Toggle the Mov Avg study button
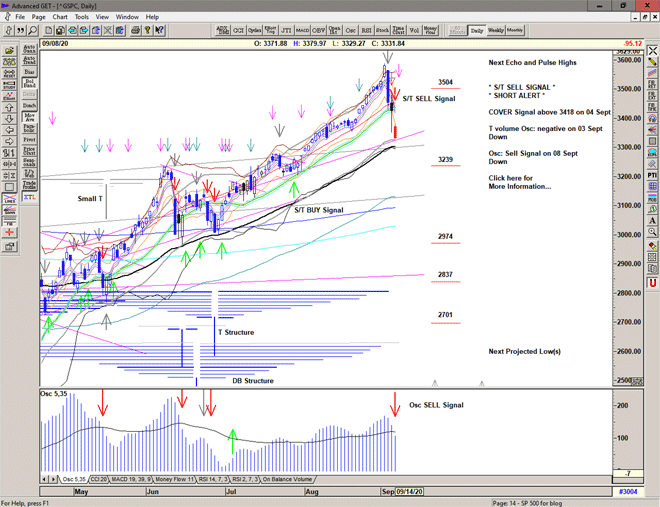Viewport: 660px width, 507px height. pyautogui.click(x=29, y=117)
